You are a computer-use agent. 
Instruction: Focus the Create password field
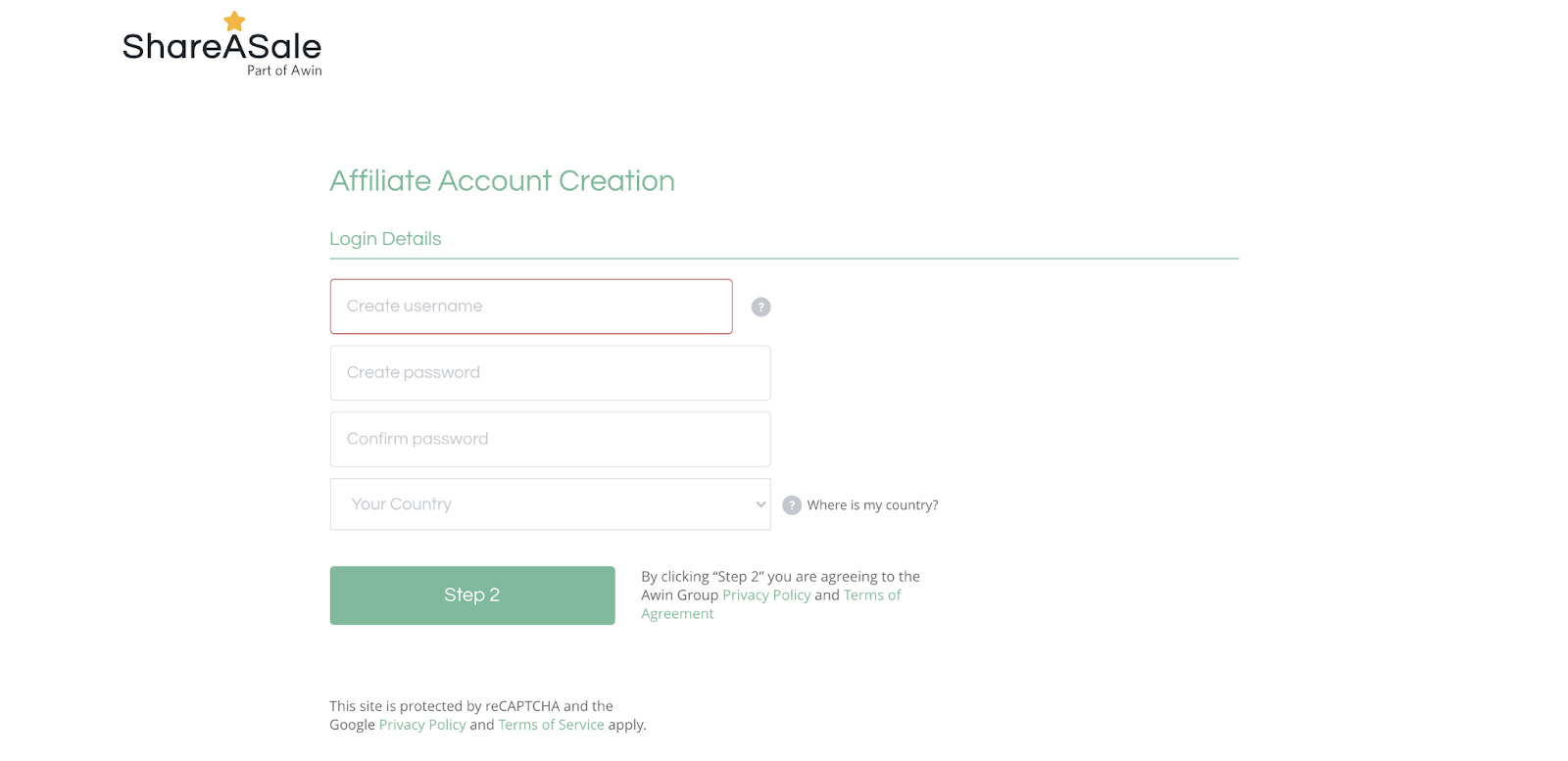coord(550,373)
